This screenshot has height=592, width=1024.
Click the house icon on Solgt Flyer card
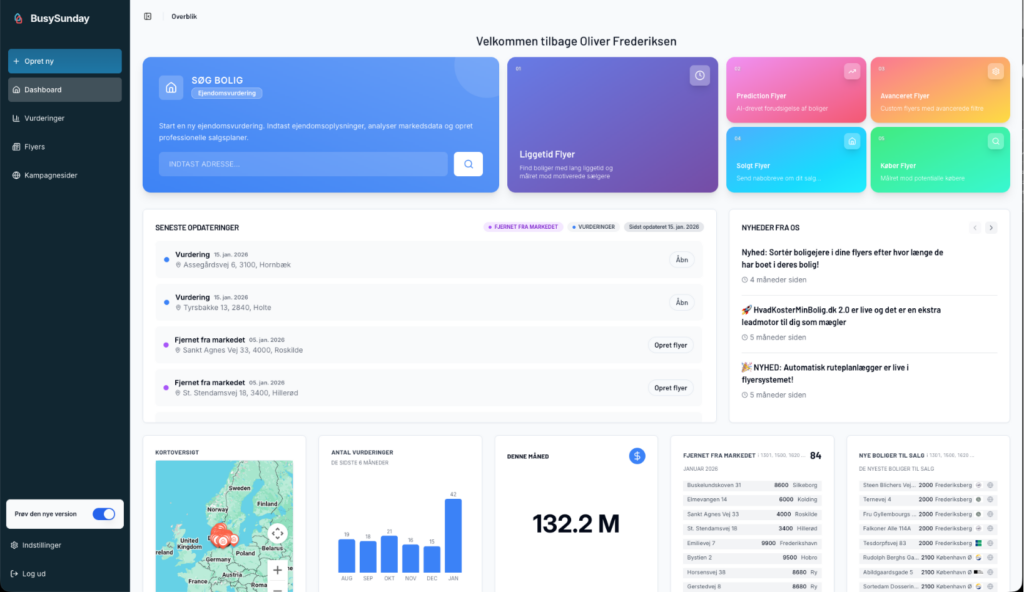coord(851,141)
